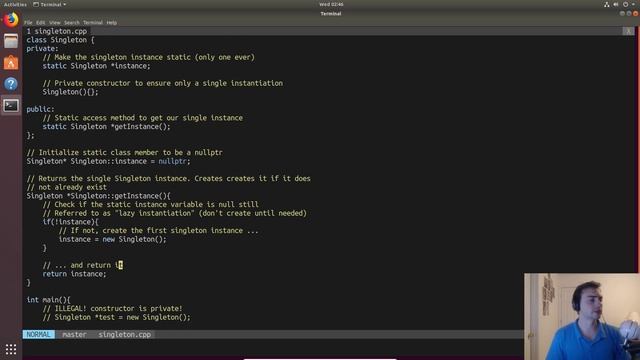Click the nullptr keyword
Image resolution: width=640 pixels, height=360 pixels.
tap(173, 161)
